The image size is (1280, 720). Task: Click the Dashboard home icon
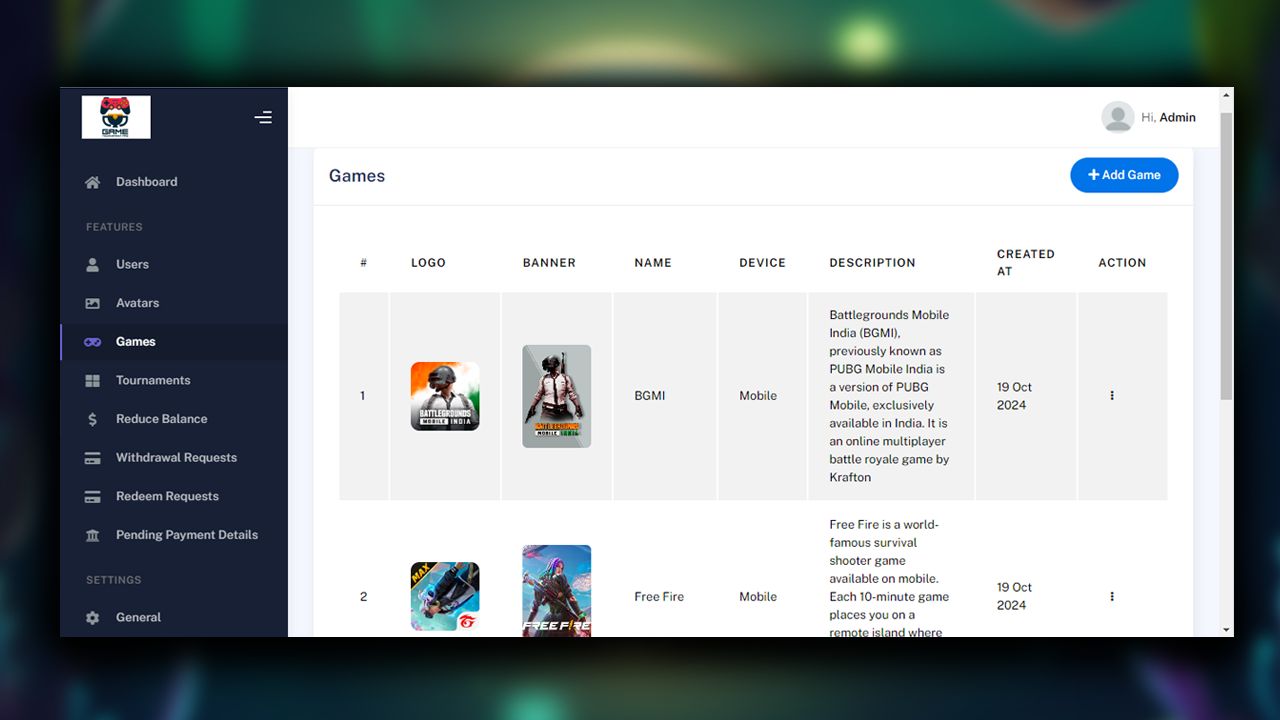(x=93, y=182)
